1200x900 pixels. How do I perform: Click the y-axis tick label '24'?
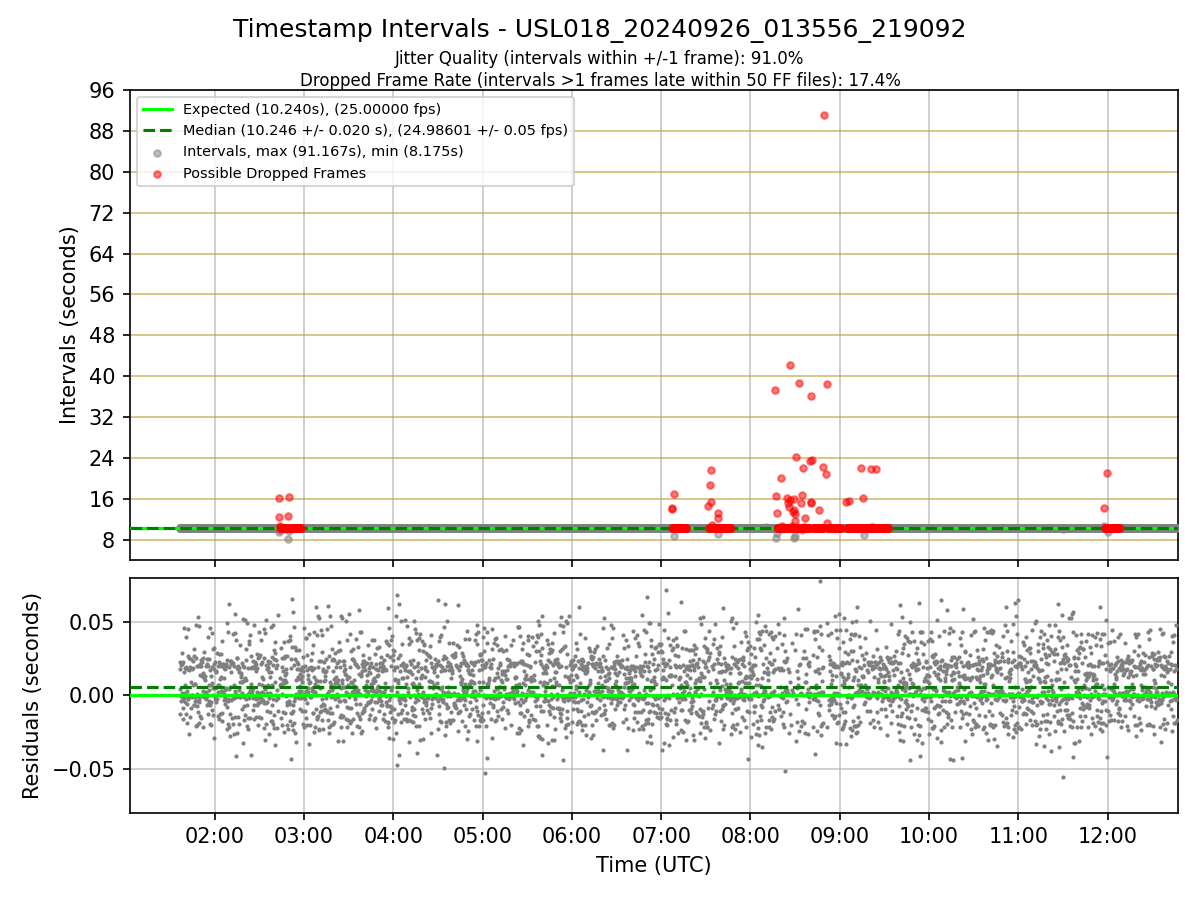103,459
